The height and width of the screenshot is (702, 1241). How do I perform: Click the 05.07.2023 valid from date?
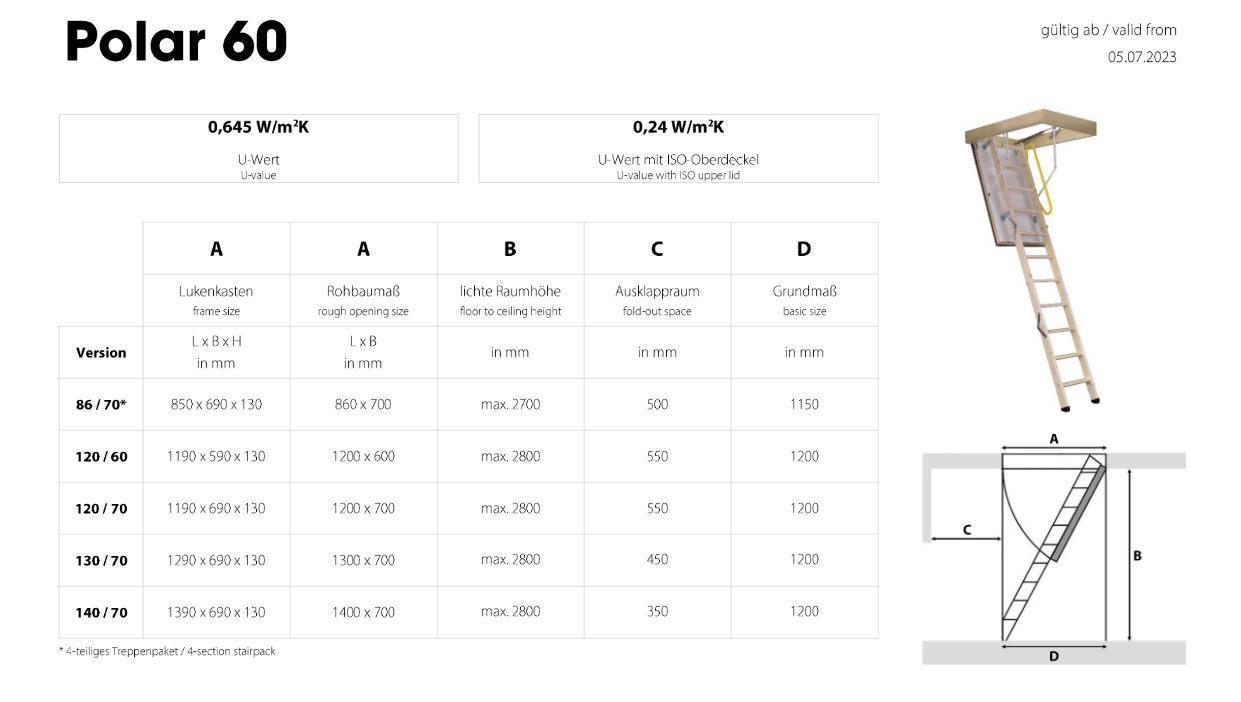point(1141,57)
